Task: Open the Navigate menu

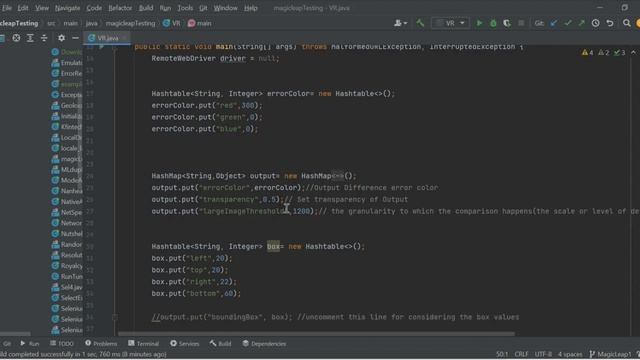Action: (x=67, y=8)
